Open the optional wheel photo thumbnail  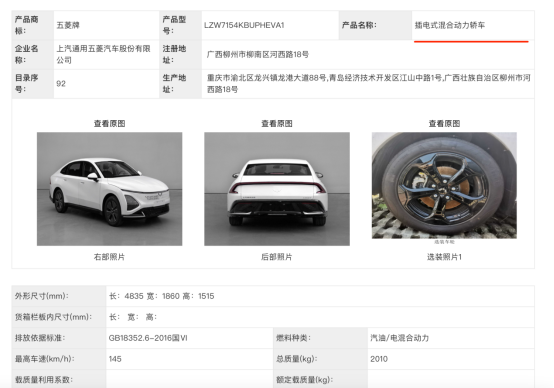[x=444, y=186]
